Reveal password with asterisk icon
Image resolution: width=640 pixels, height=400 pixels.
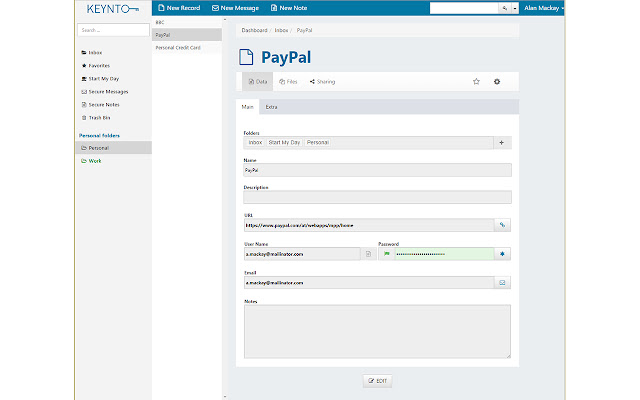click(502, 254)
